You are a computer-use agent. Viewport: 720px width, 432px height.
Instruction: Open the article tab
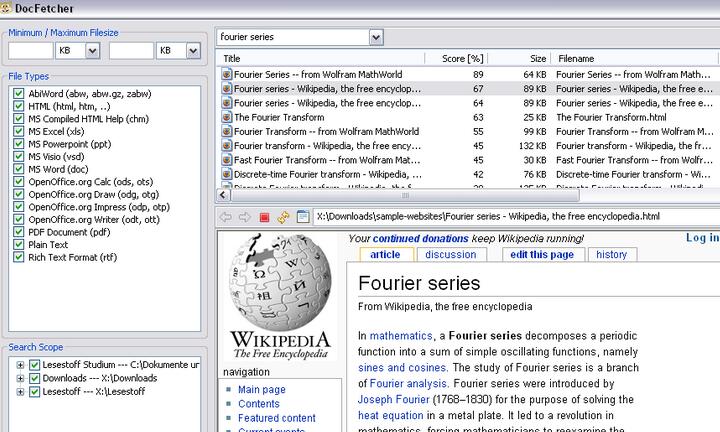tap(386, 254)
